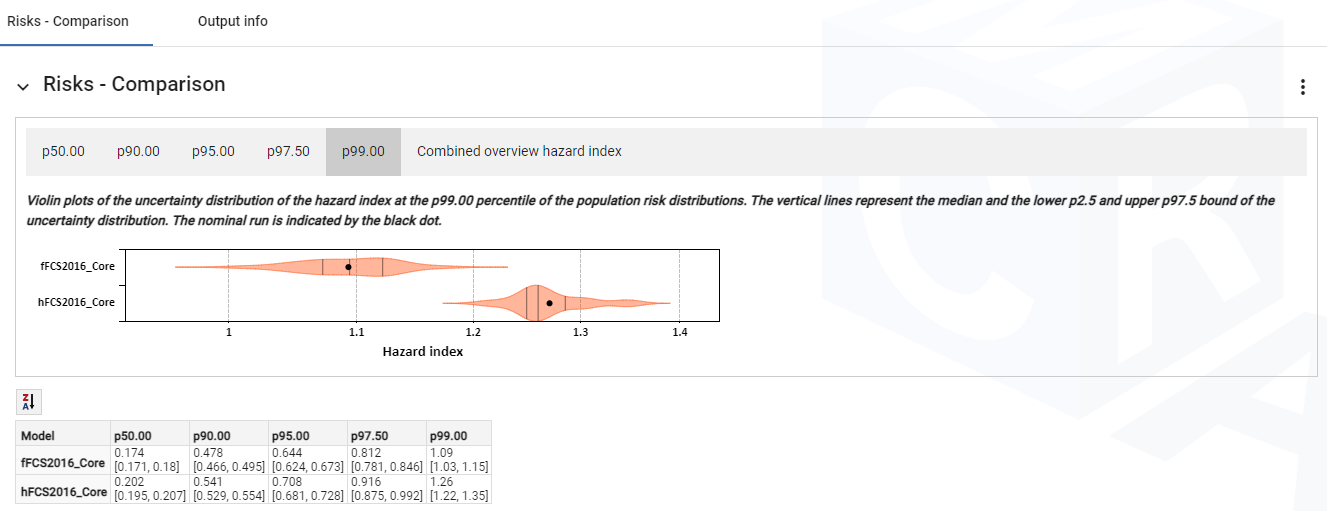This screenshot has height=511, width=1327.
Task: Show p97.50 percentile violin plot tab
Action: pos(288,152)
